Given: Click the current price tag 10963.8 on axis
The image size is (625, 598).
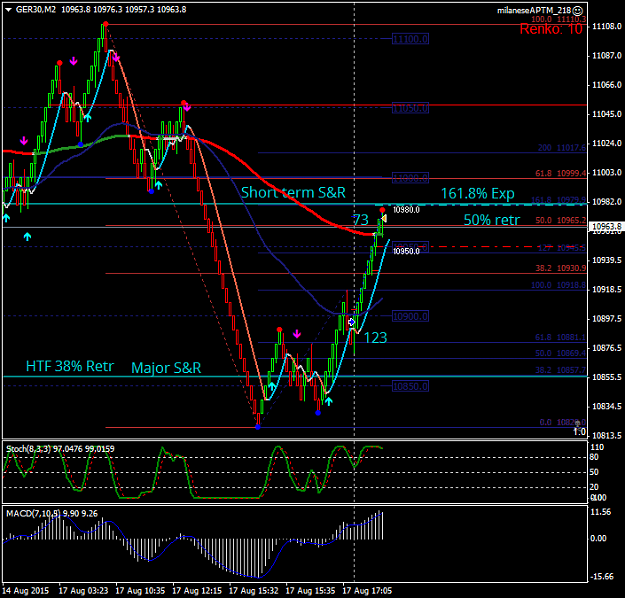Looking at the screenshot, I should pos(606,226).
